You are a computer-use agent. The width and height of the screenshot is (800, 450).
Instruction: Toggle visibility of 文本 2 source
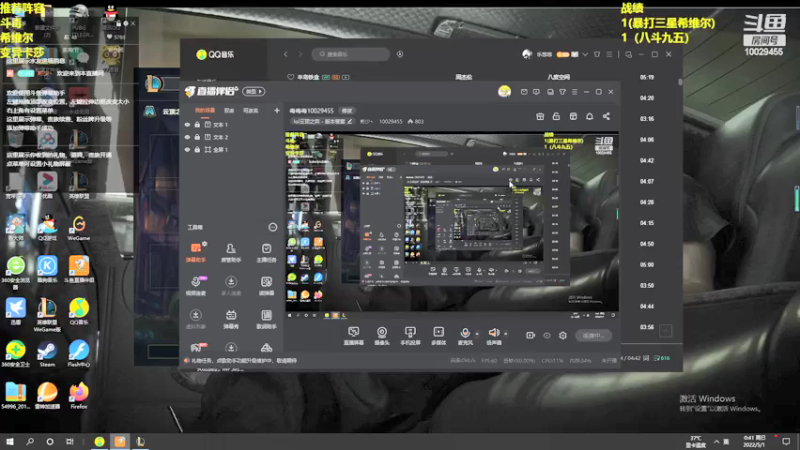(187, 137)
